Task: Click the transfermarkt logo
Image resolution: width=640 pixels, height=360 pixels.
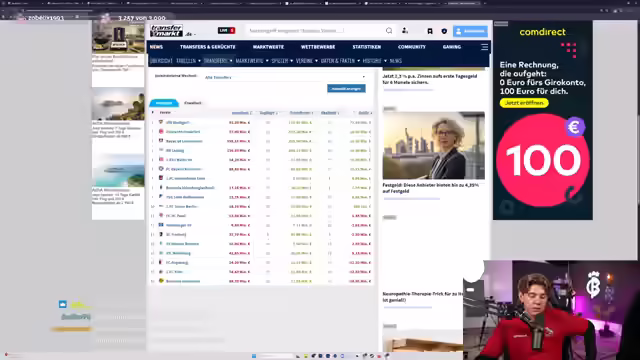Action: tap(167, 31)
